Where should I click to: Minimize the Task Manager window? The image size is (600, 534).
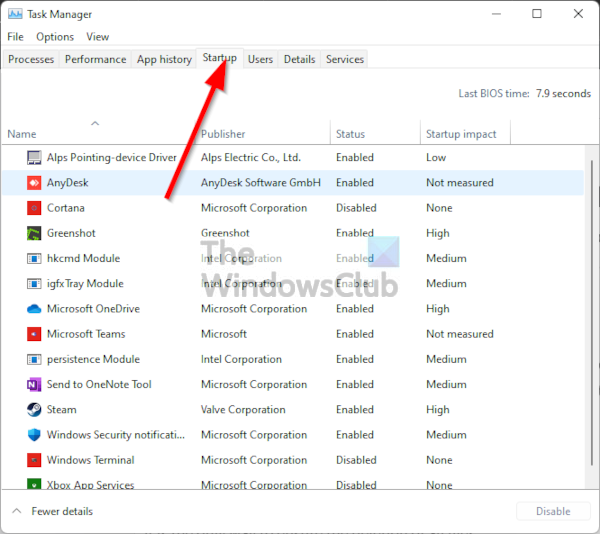tap(496, 14)
